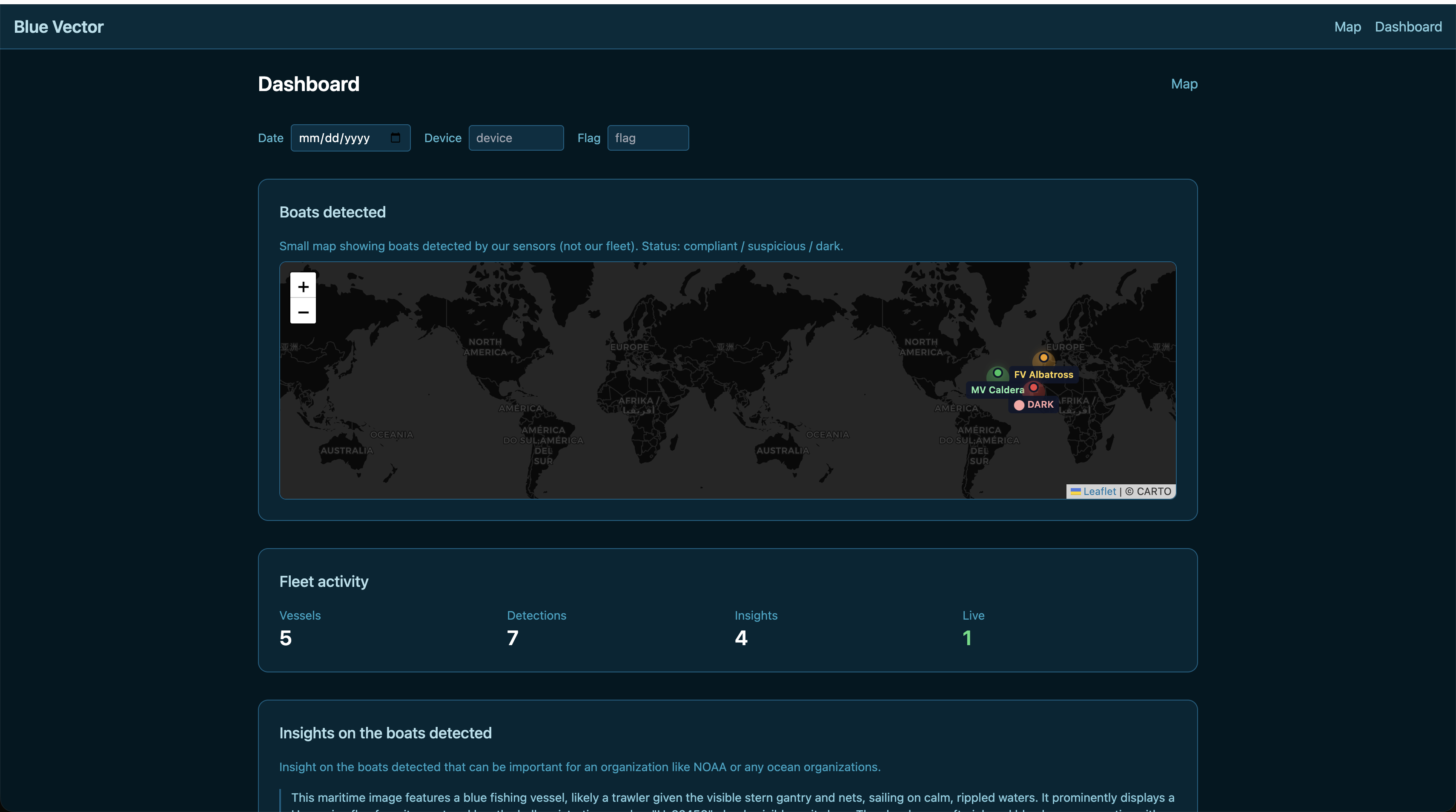The height and width of the screenshot is (812, 1456).
Task: Click the map zoom in plus button
Action: [x=303, y=286]
